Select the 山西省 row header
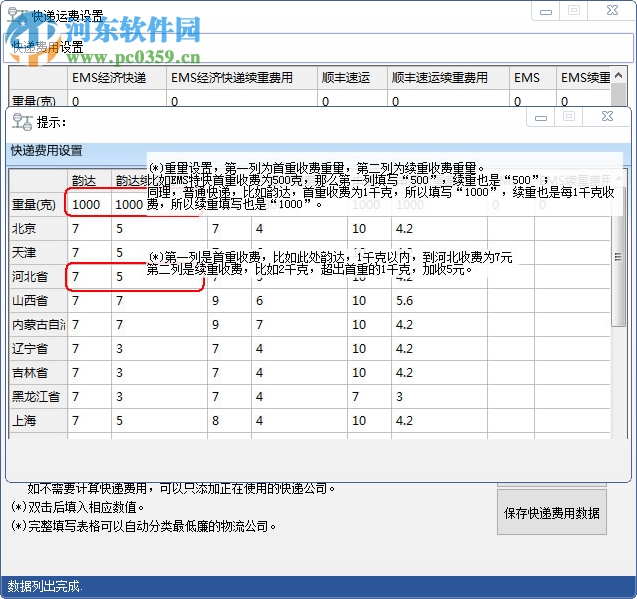 tap(38, 301)
